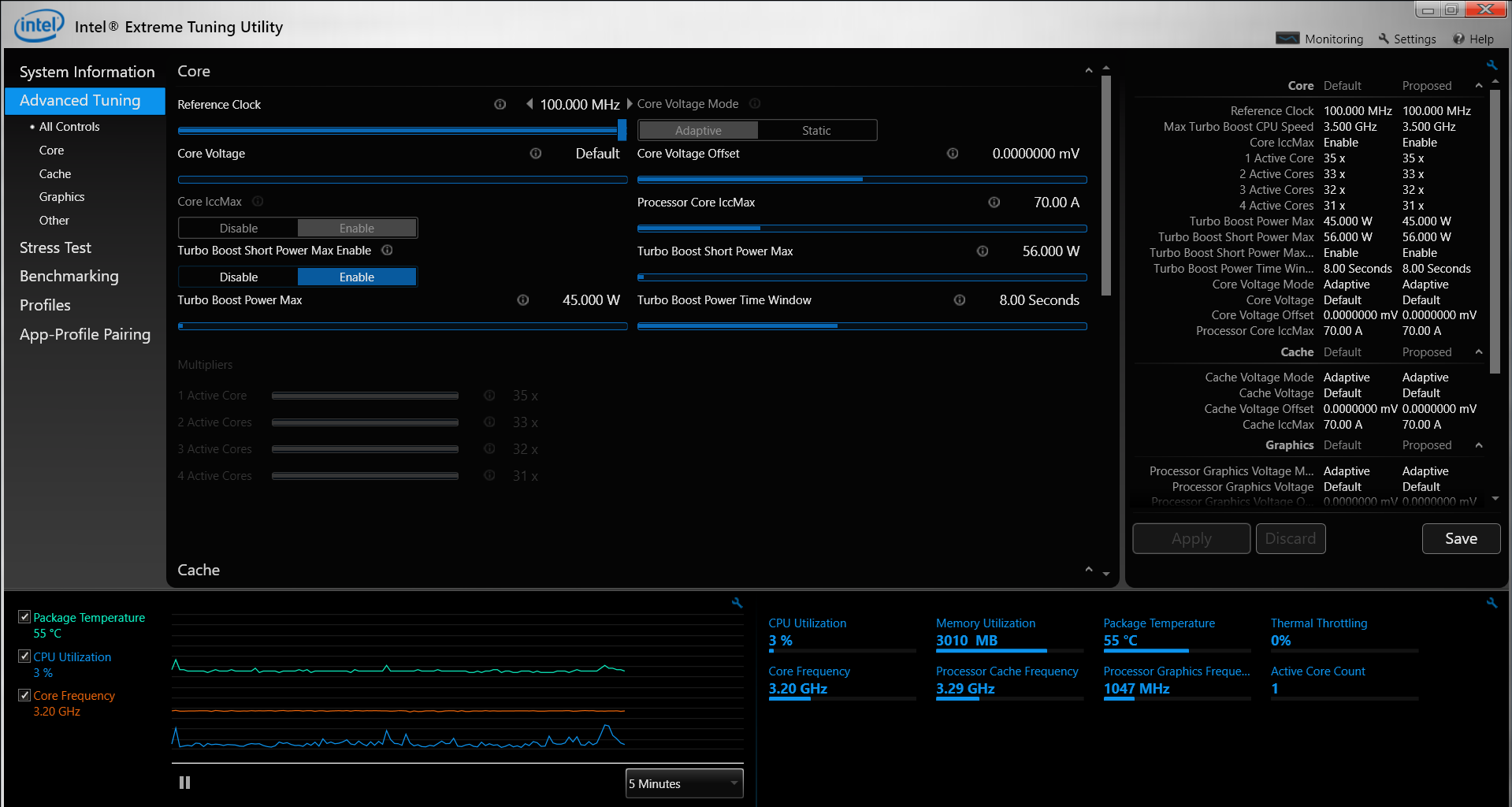Select Cache submenu item in sidebar

55,173
